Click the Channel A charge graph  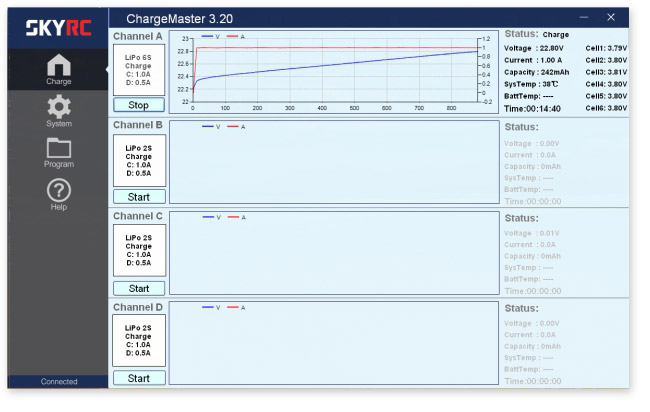coord(334,72)
